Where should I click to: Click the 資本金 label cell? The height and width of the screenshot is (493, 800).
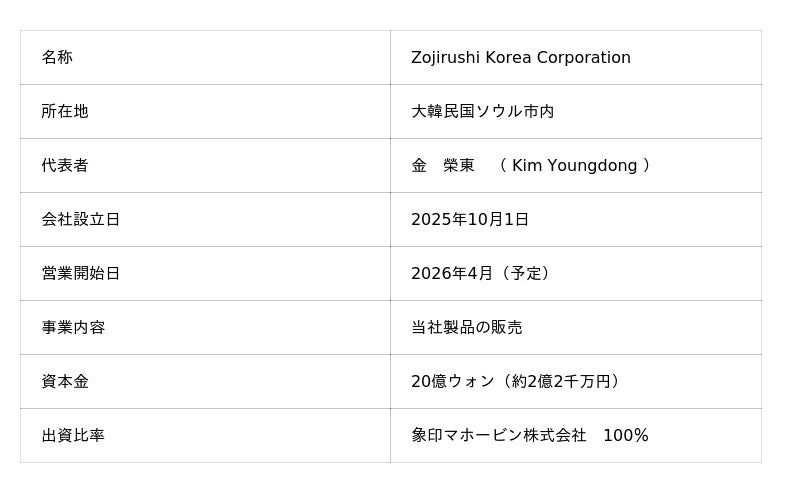pyautogui.click(x=65, y=382)
